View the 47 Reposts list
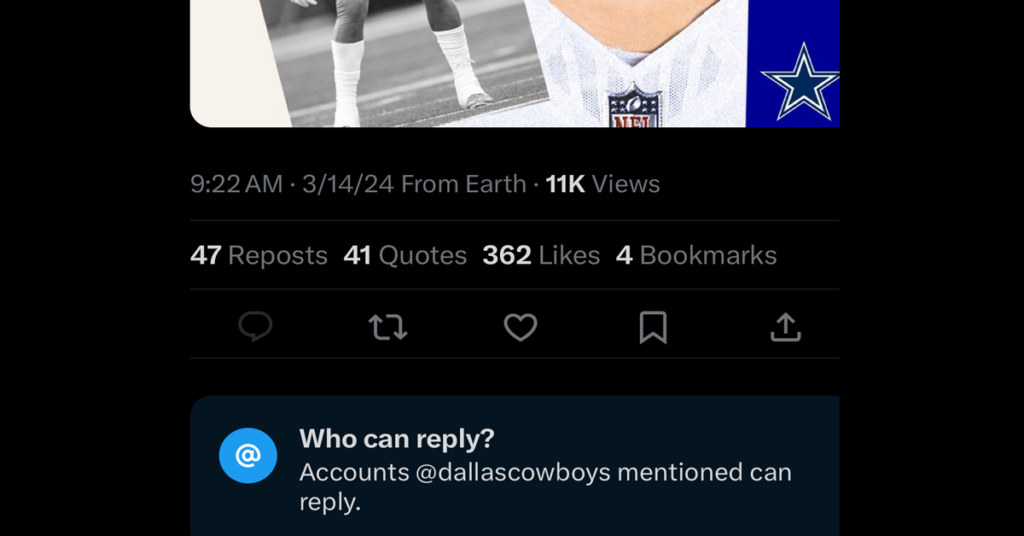 [x=259, y=256]
